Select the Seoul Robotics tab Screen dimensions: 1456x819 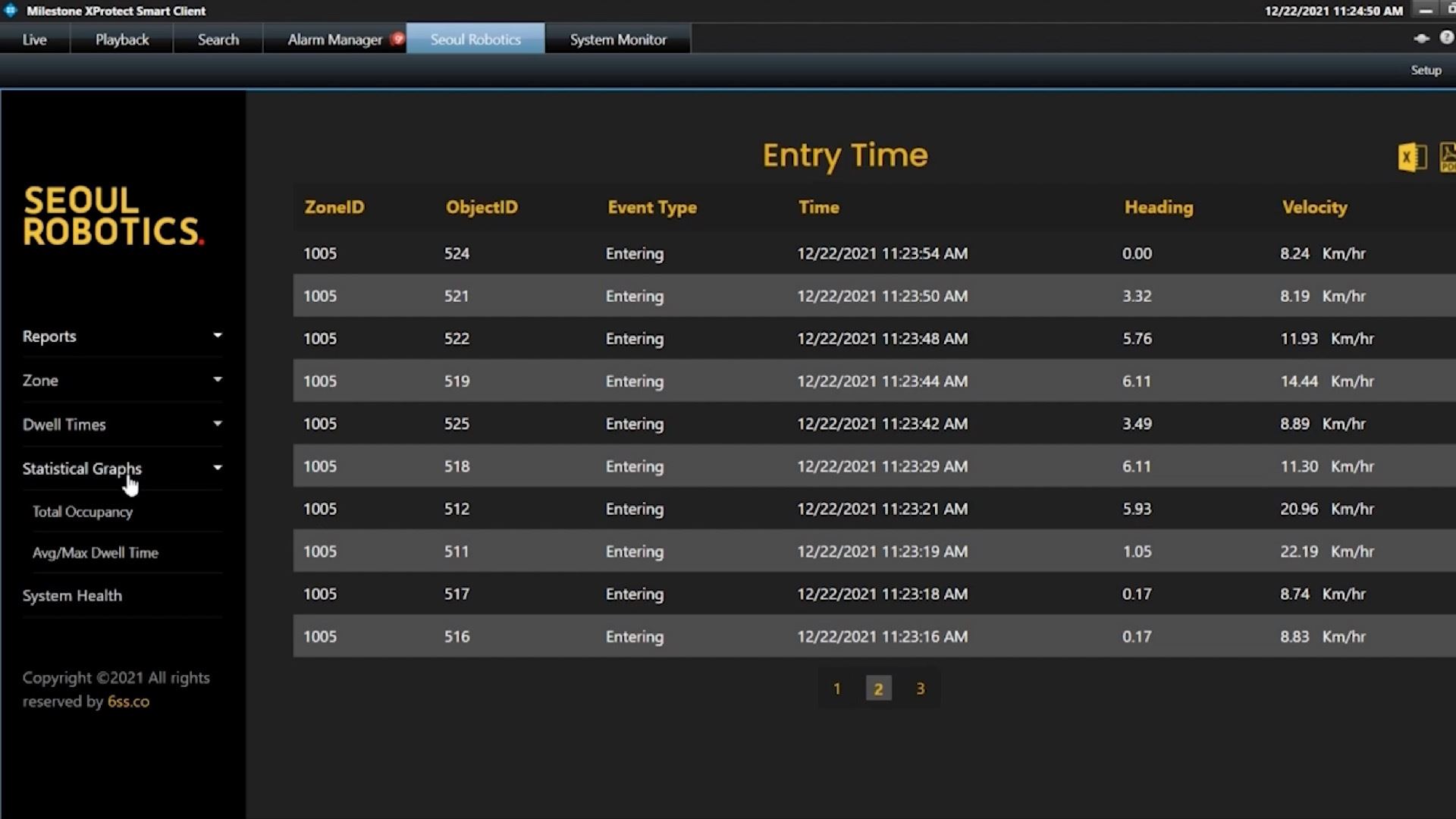pos(475,39)
